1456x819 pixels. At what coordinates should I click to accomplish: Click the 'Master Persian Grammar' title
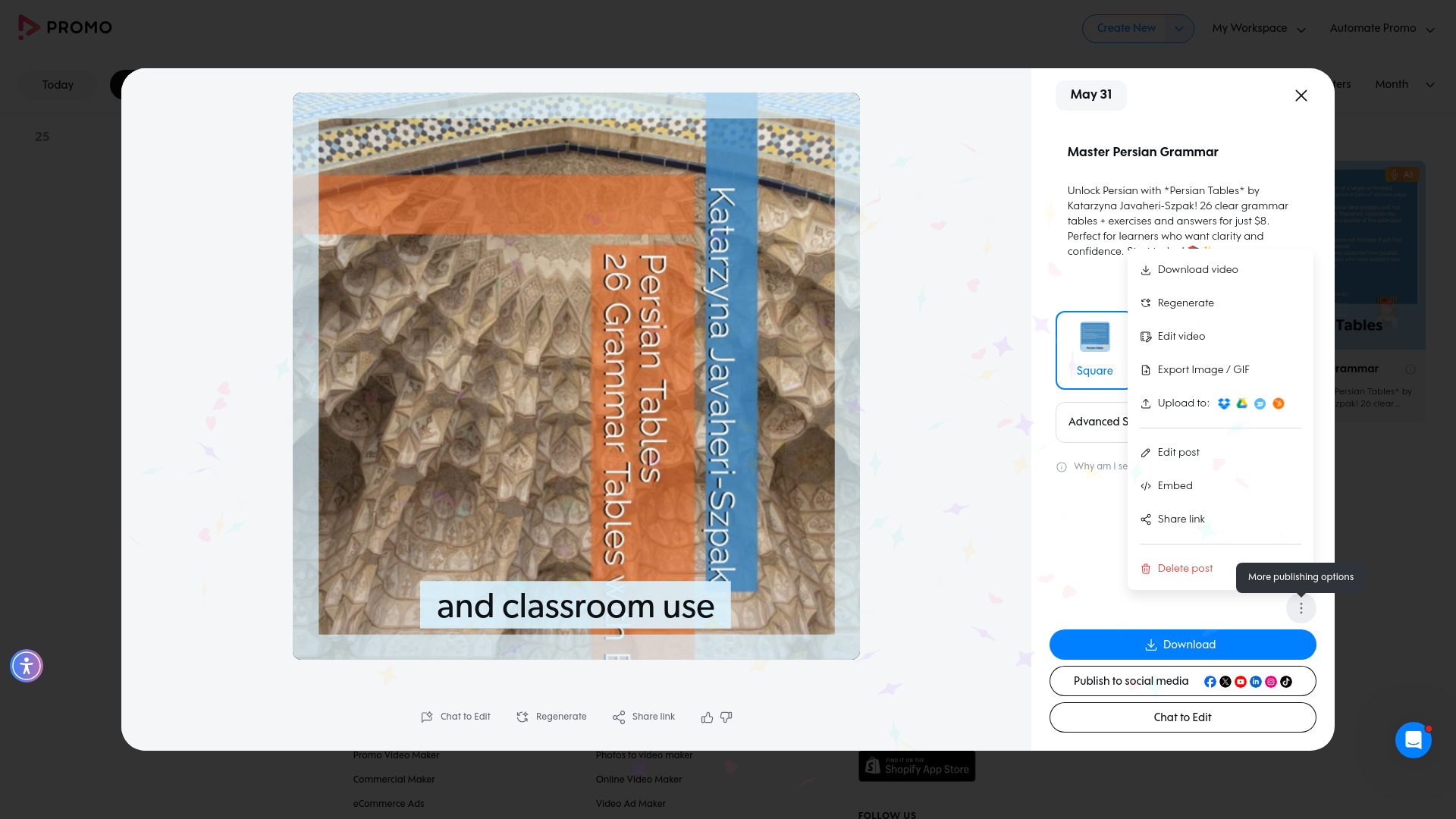(1143, 152)
